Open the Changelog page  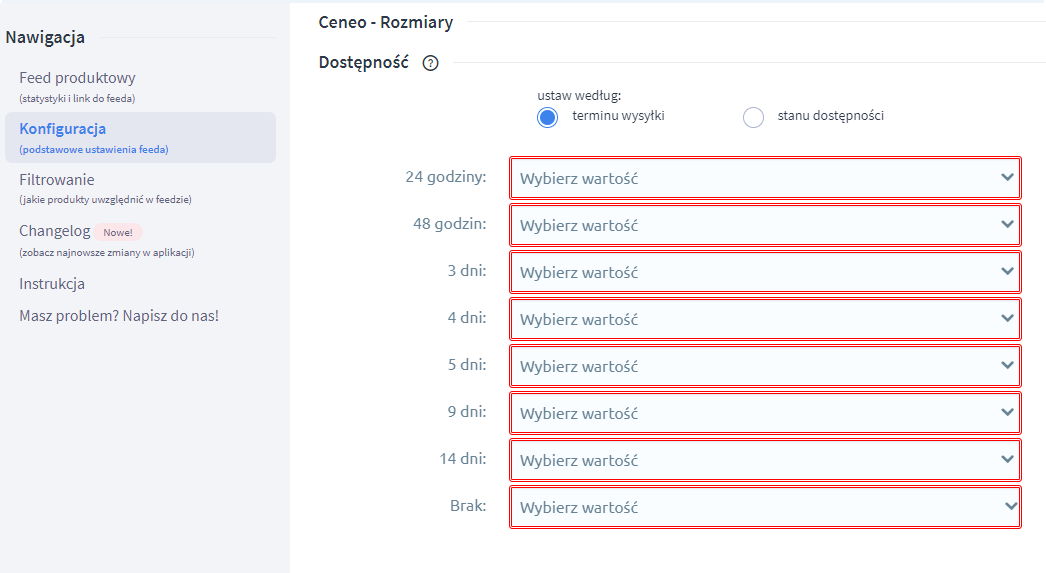coord(55,231)
